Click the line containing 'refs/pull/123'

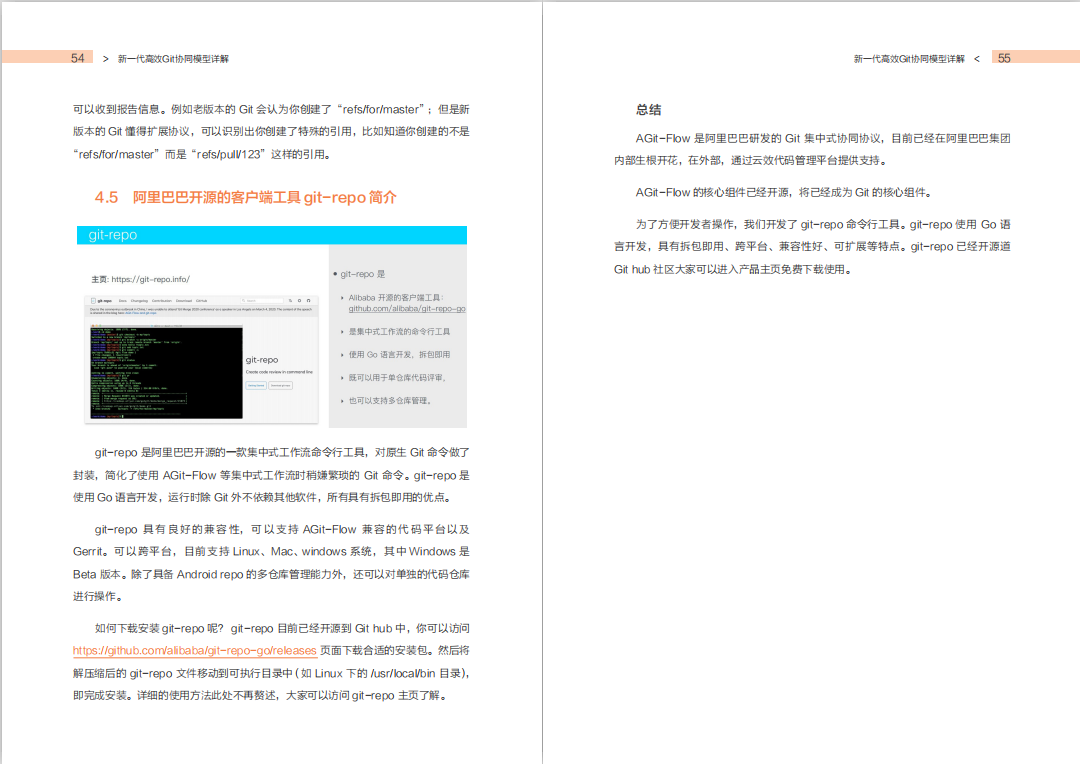pos(203,154)
